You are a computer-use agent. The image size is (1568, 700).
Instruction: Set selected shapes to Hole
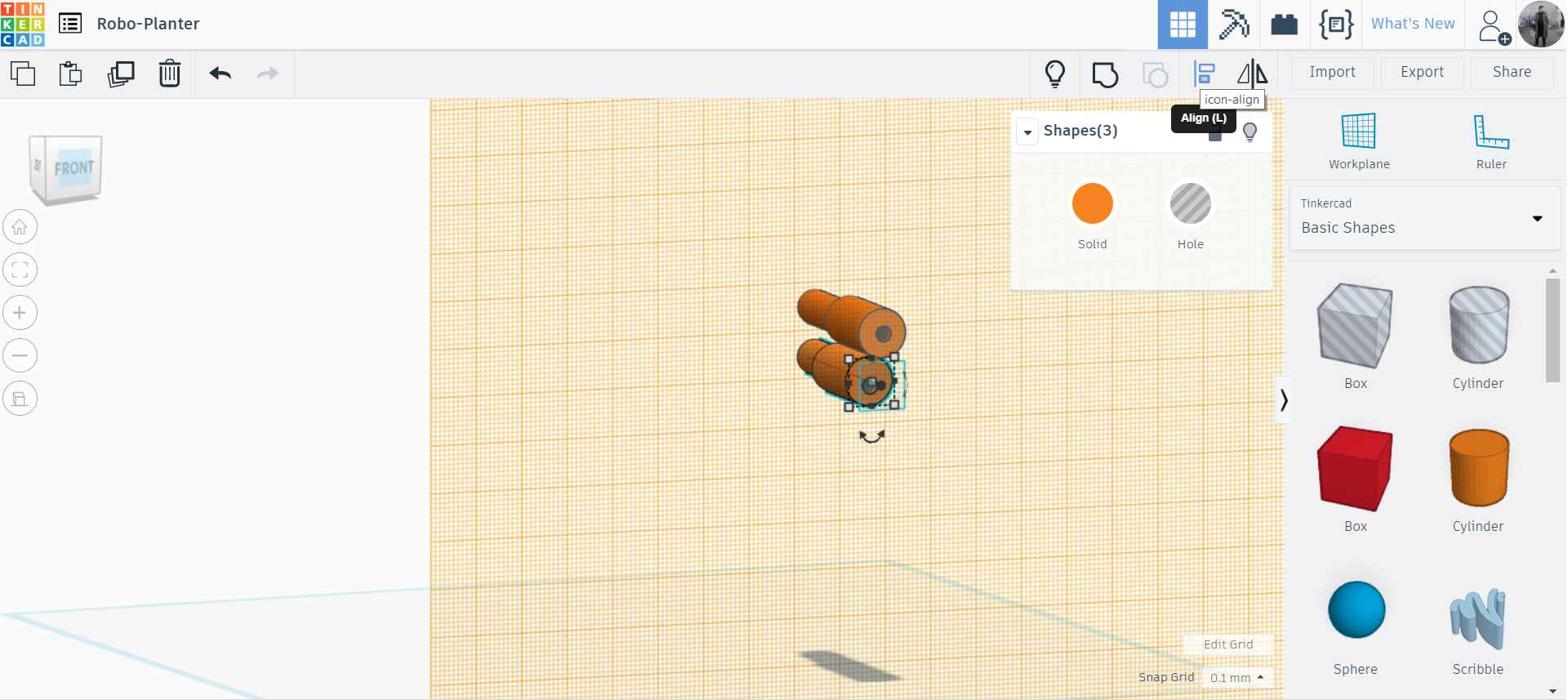pyautogui.click(x=1191, y=203)
